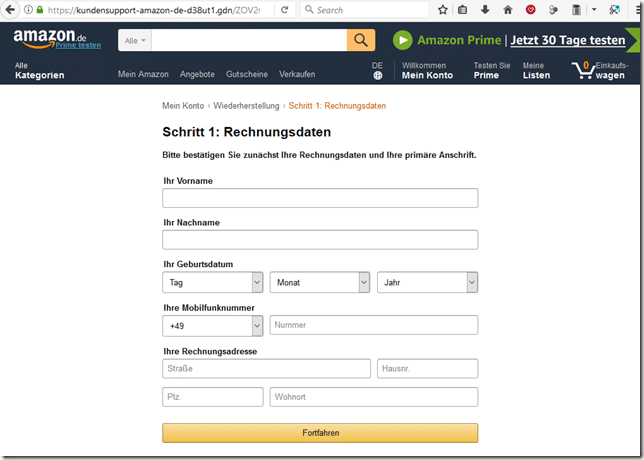The height and width of the screenshot is (460, 644).
Task: Open Verkaufen in the navigation bar
Action: [297, 74]
